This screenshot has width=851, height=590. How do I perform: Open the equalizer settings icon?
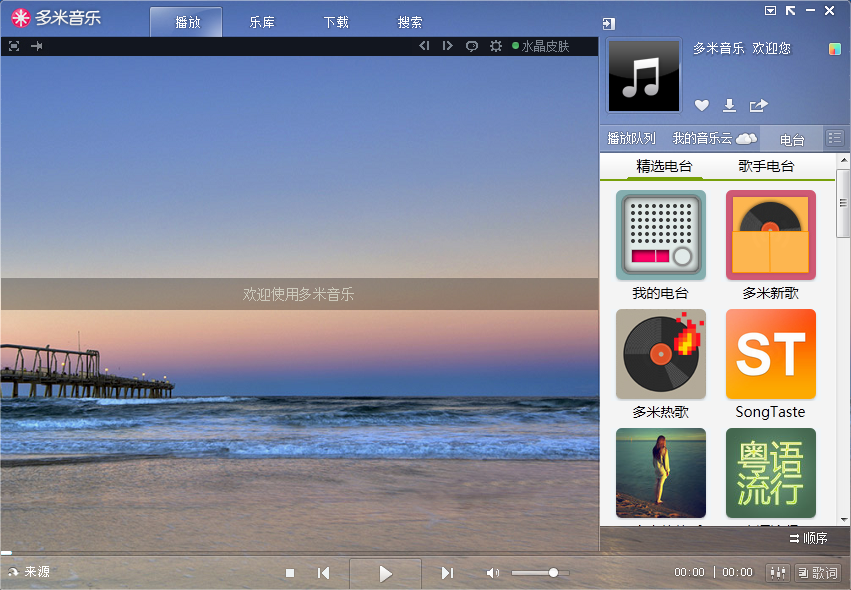click(777, 573)
